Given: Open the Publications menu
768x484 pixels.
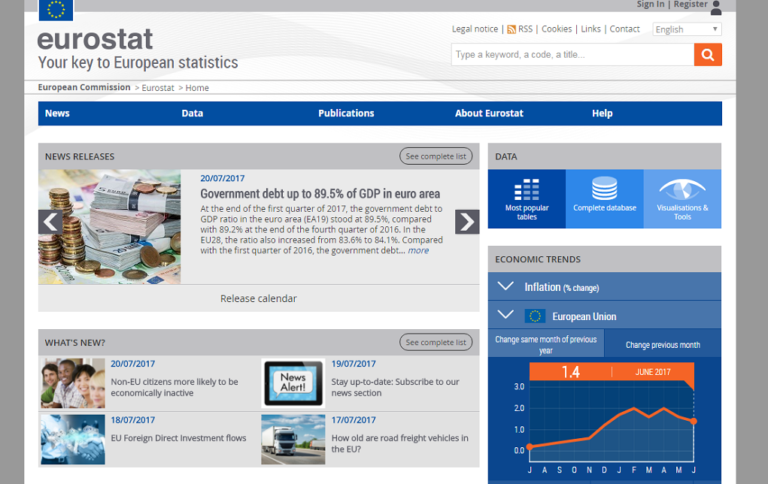Looking at the screenshot, I should click(346, 113).
